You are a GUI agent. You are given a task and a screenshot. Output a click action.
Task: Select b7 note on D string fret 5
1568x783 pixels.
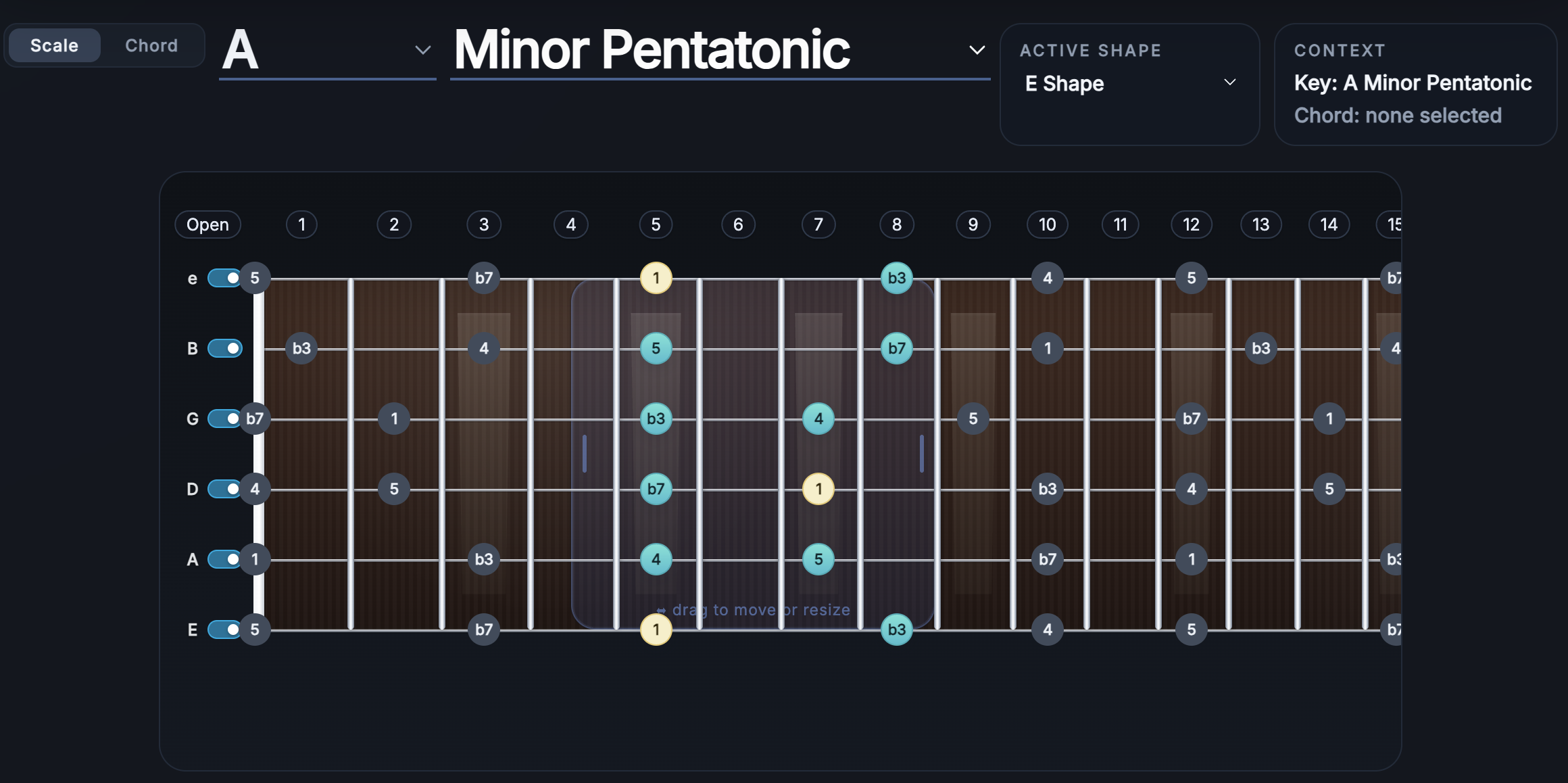click(x=656, y=489)
